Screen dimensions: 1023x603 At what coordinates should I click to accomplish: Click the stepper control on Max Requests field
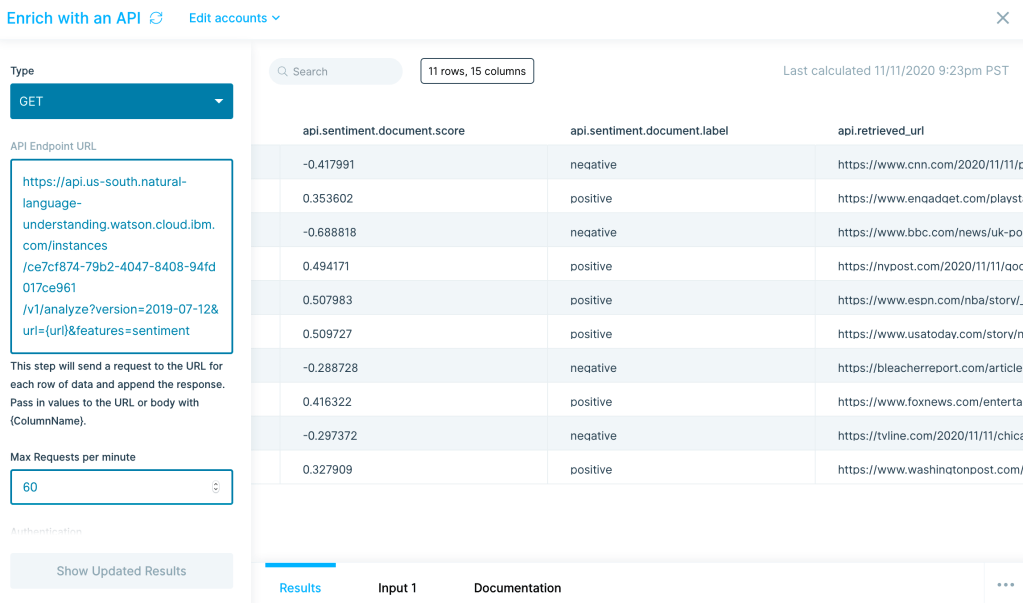pos(214,487)
